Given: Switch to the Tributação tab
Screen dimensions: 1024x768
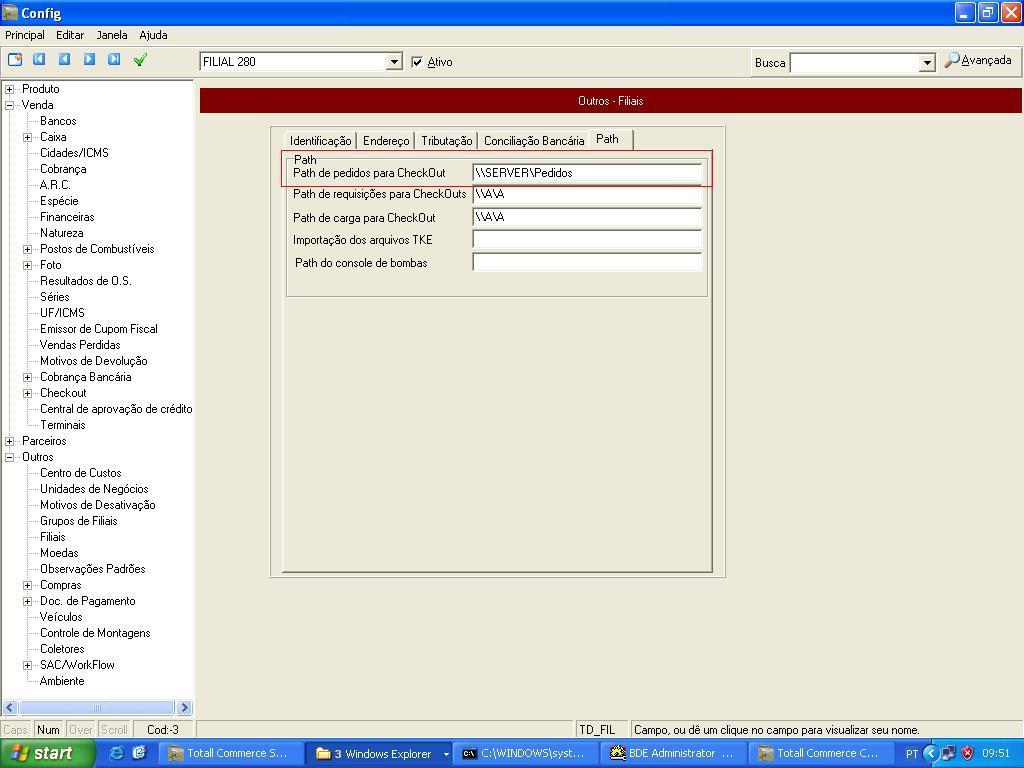Looking at the screenshot, I should tap(446, 141).
